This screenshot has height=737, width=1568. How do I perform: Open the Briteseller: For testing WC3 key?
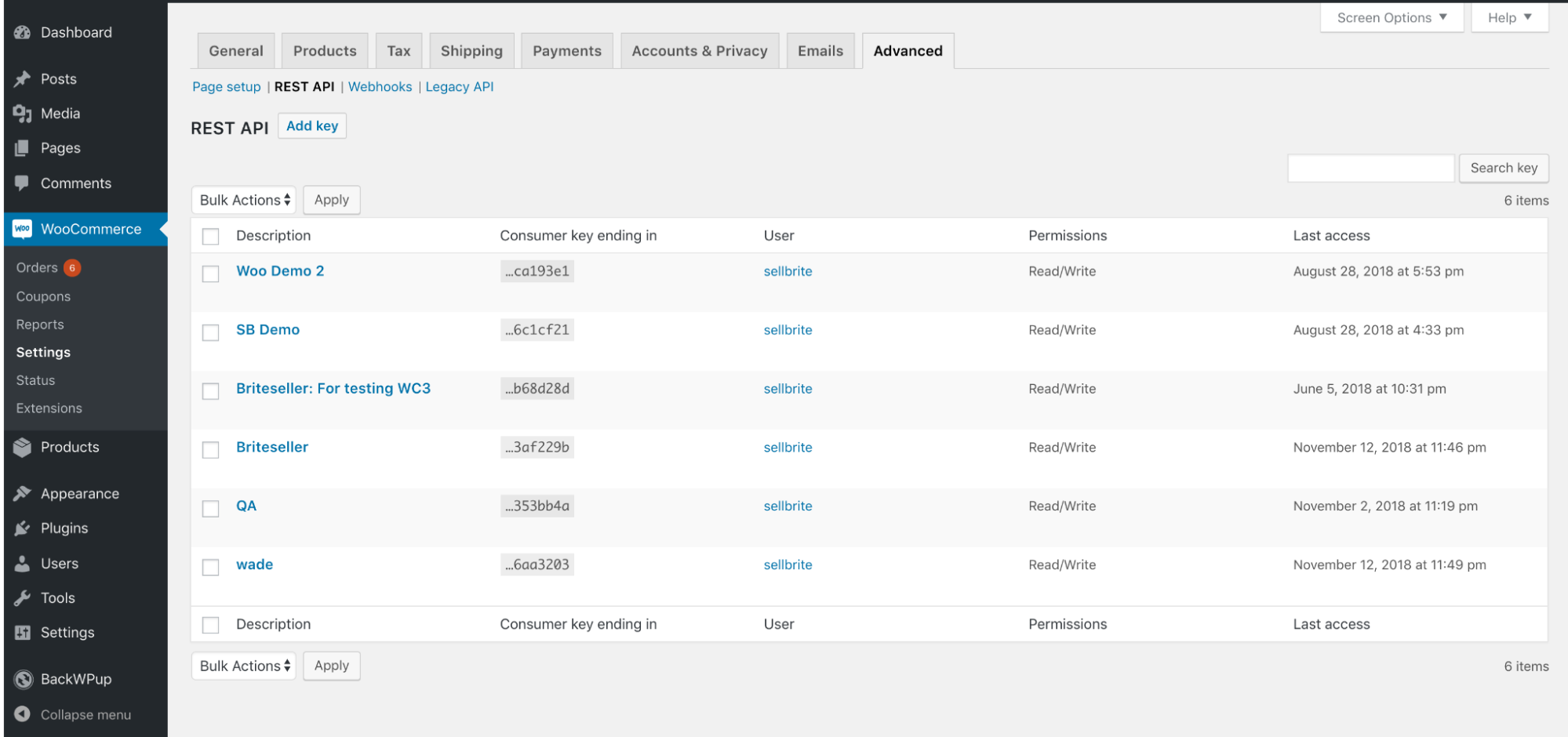(x=333, y=389)
